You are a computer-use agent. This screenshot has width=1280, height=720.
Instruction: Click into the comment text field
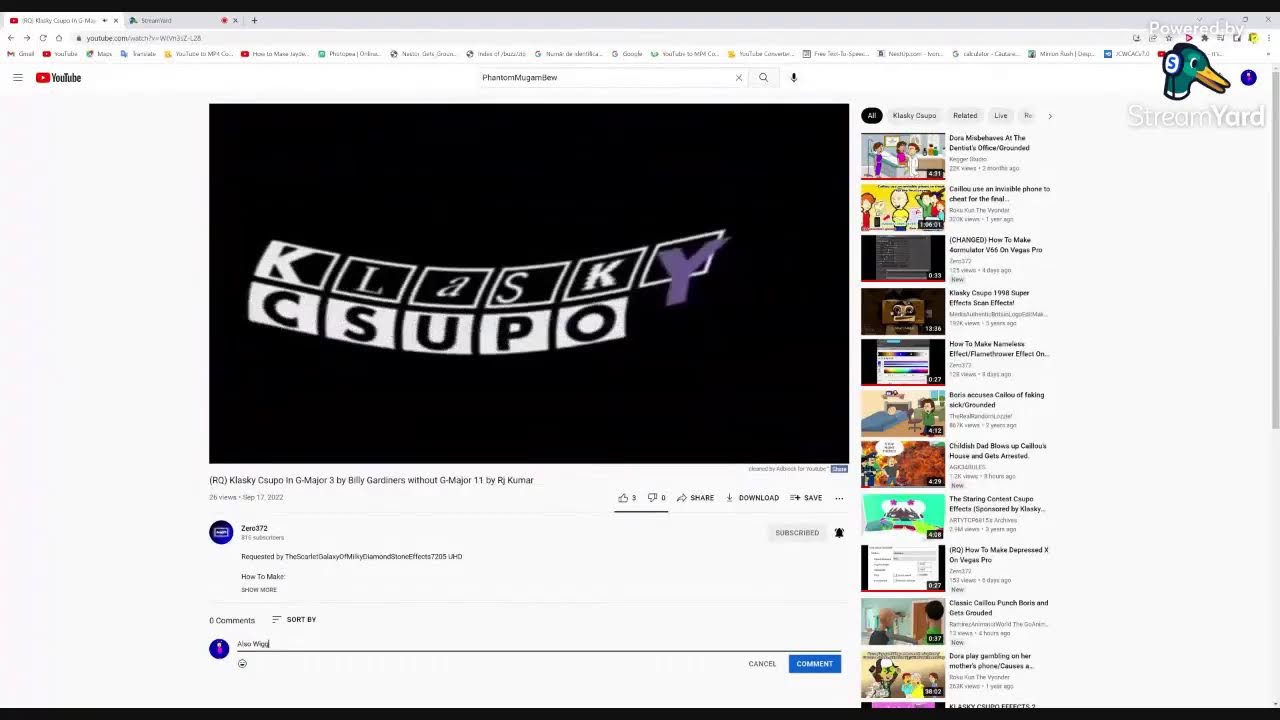pos(539,644)
